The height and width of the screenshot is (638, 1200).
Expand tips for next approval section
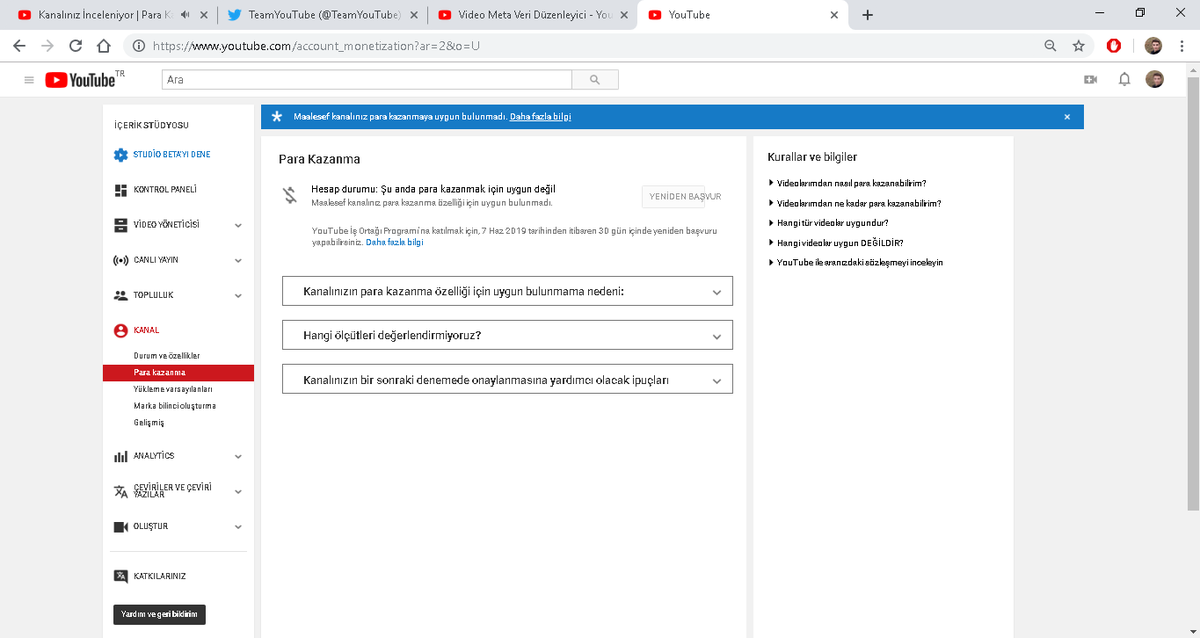coord(508,380)
